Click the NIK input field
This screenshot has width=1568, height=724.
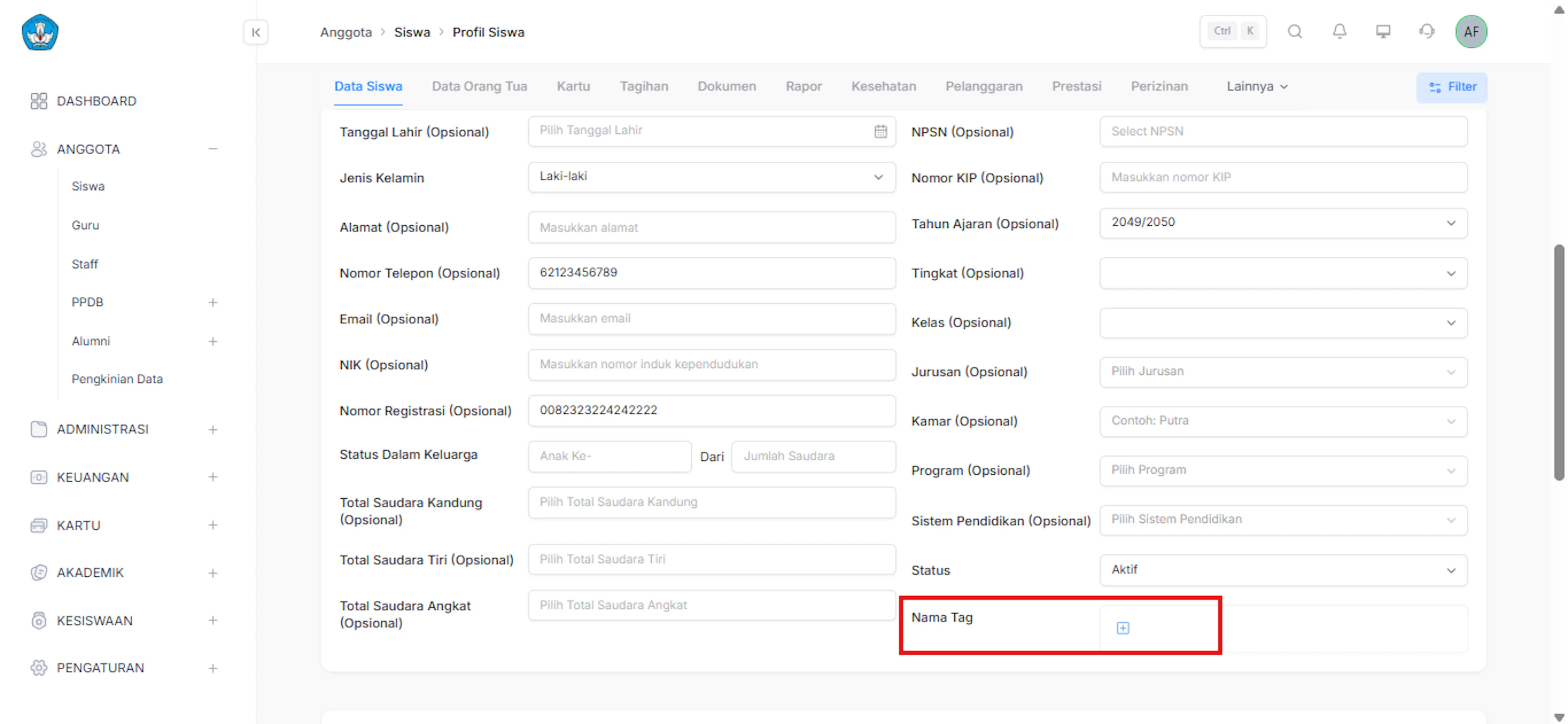click(x=712, y=364)
